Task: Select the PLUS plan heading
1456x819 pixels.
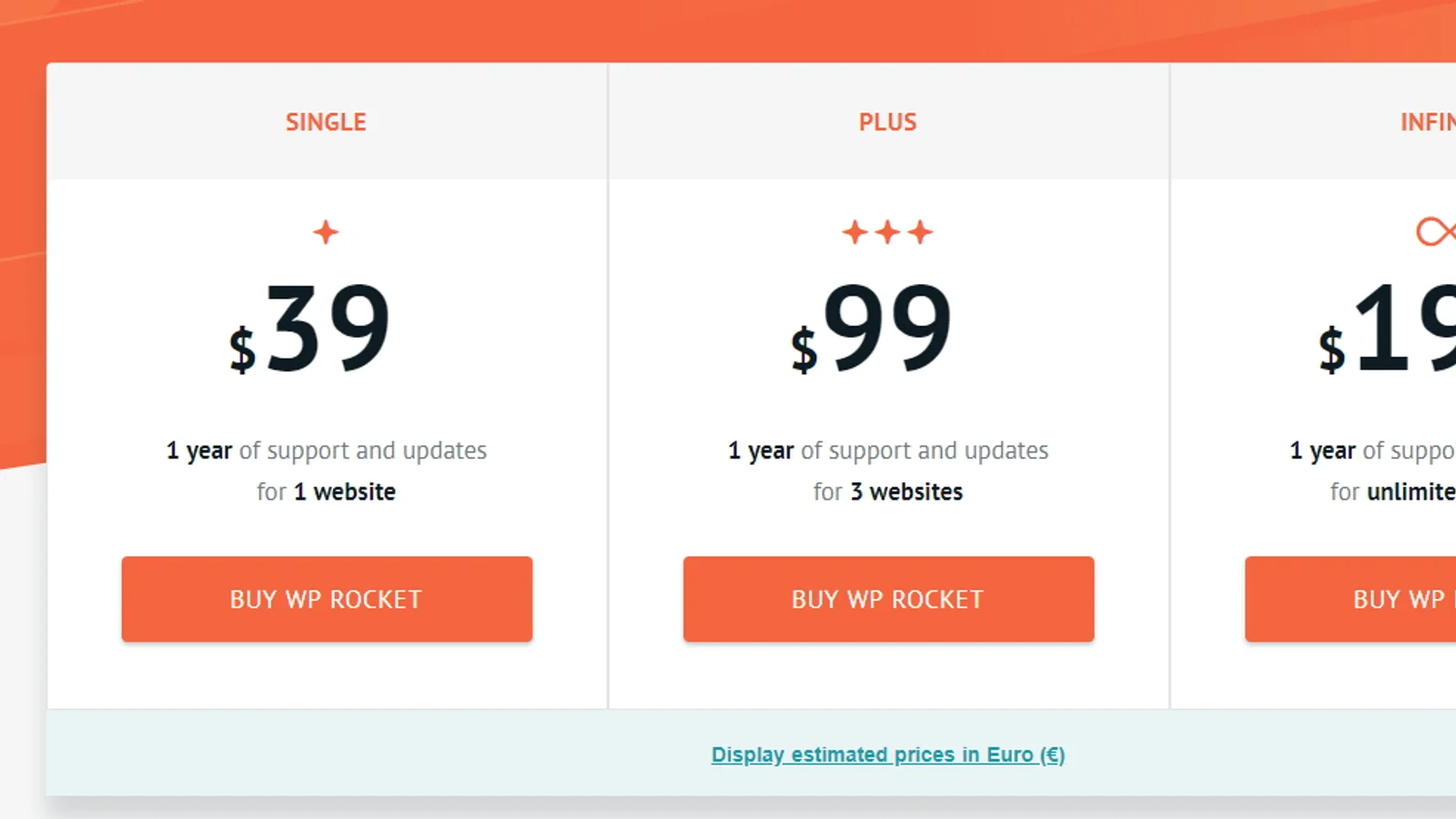Action: pos(887,122)
